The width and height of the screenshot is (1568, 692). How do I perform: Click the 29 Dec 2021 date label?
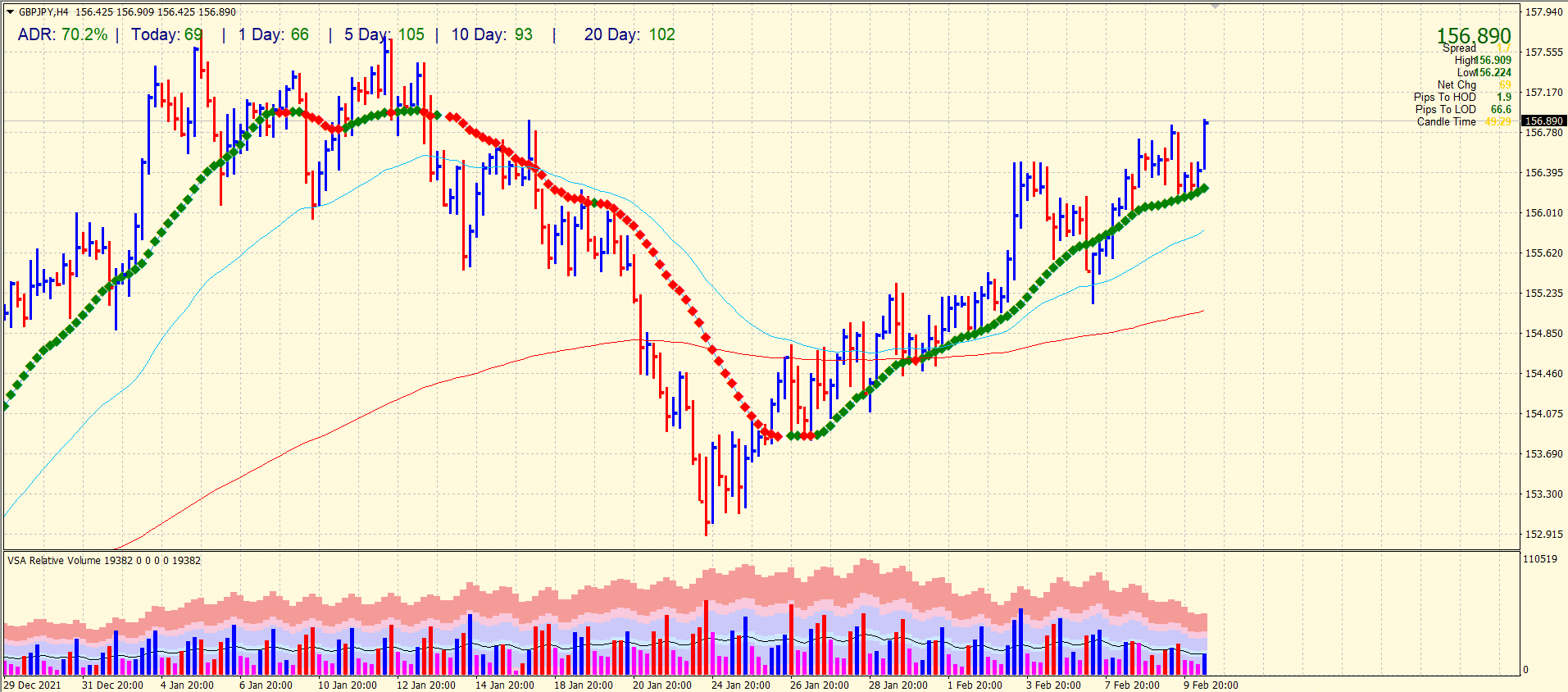pos(32,685)
